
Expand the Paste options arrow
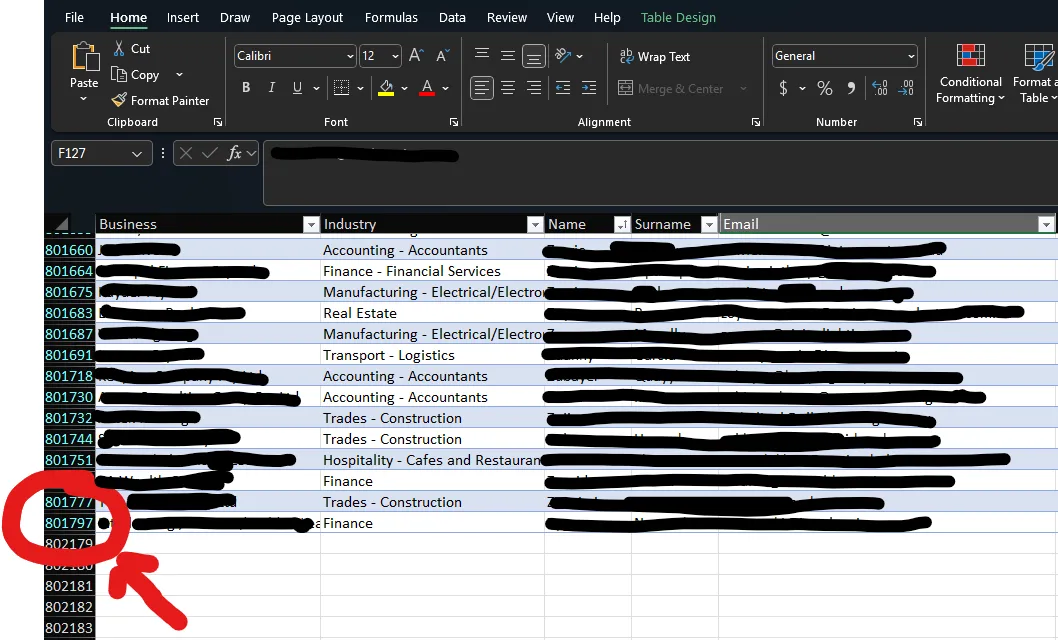point(84,99)
